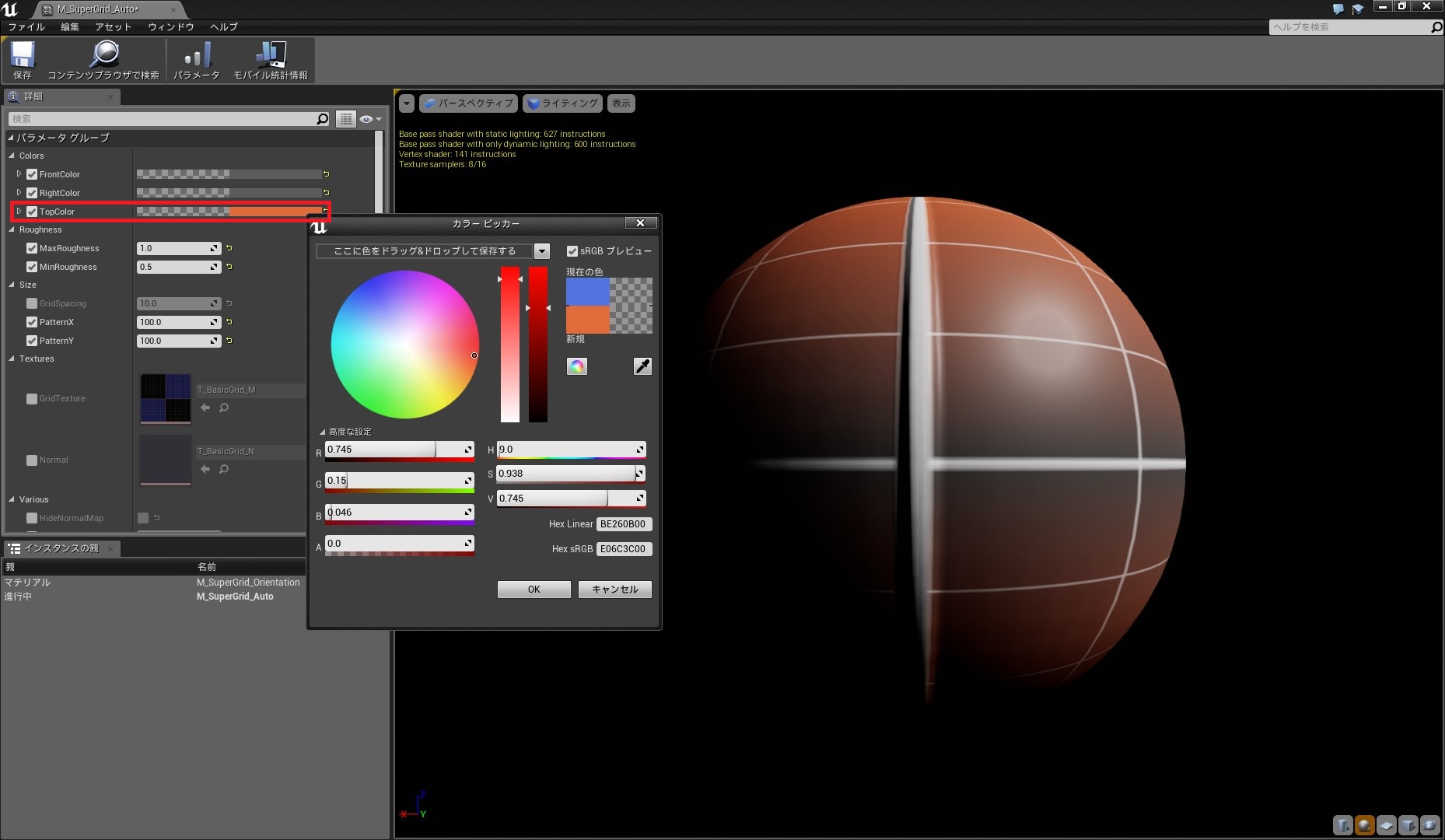This screenshot has height=840, width=1445.
Task: Pick a color with the eyedropper
Action: (x=642, y=366)
